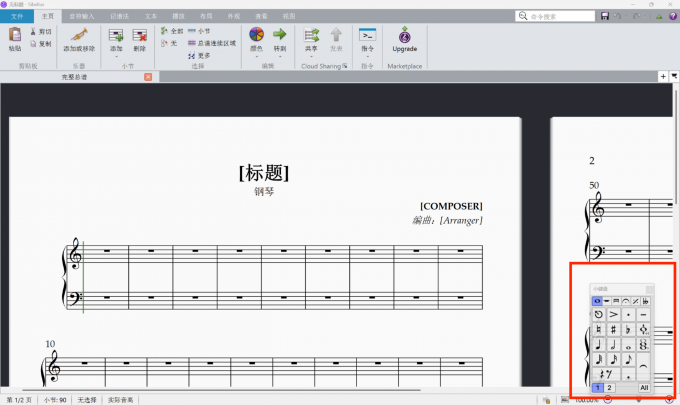Toggle the tie button on keypad
Screen dimensions: 680x405
click(x=643, y=367)
